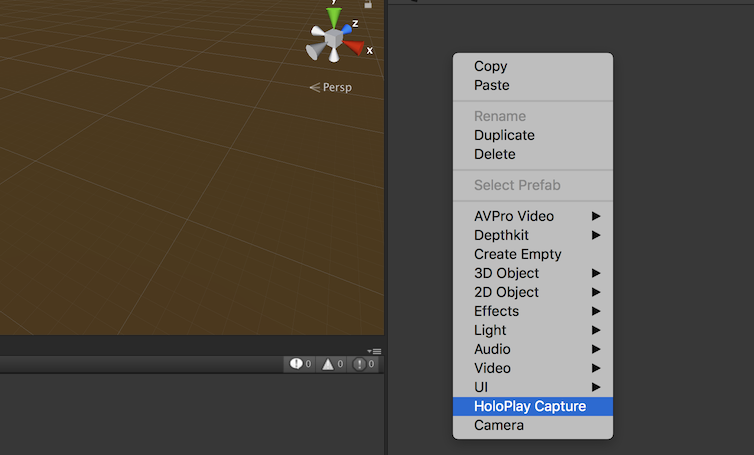Screen dimensions: 754x455
Task: Open the UI submenu
Action: (533, 387)
